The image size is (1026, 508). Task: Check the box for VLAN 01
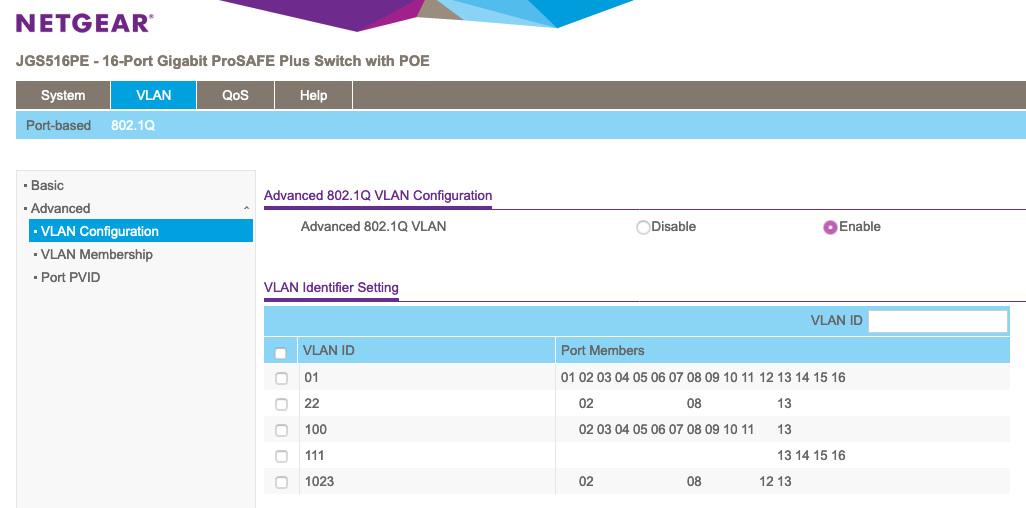pyautogui.click(x=281, y=378)
